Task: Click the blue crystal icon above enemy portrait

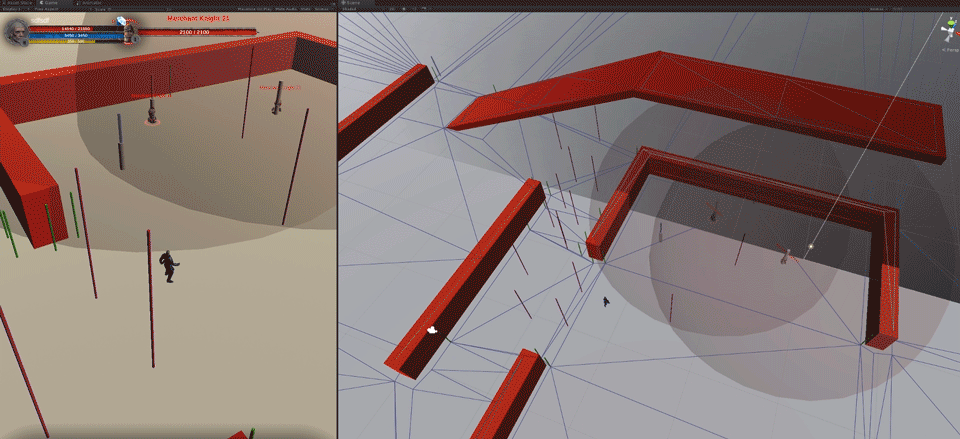Action: click(x=122, y=19)
